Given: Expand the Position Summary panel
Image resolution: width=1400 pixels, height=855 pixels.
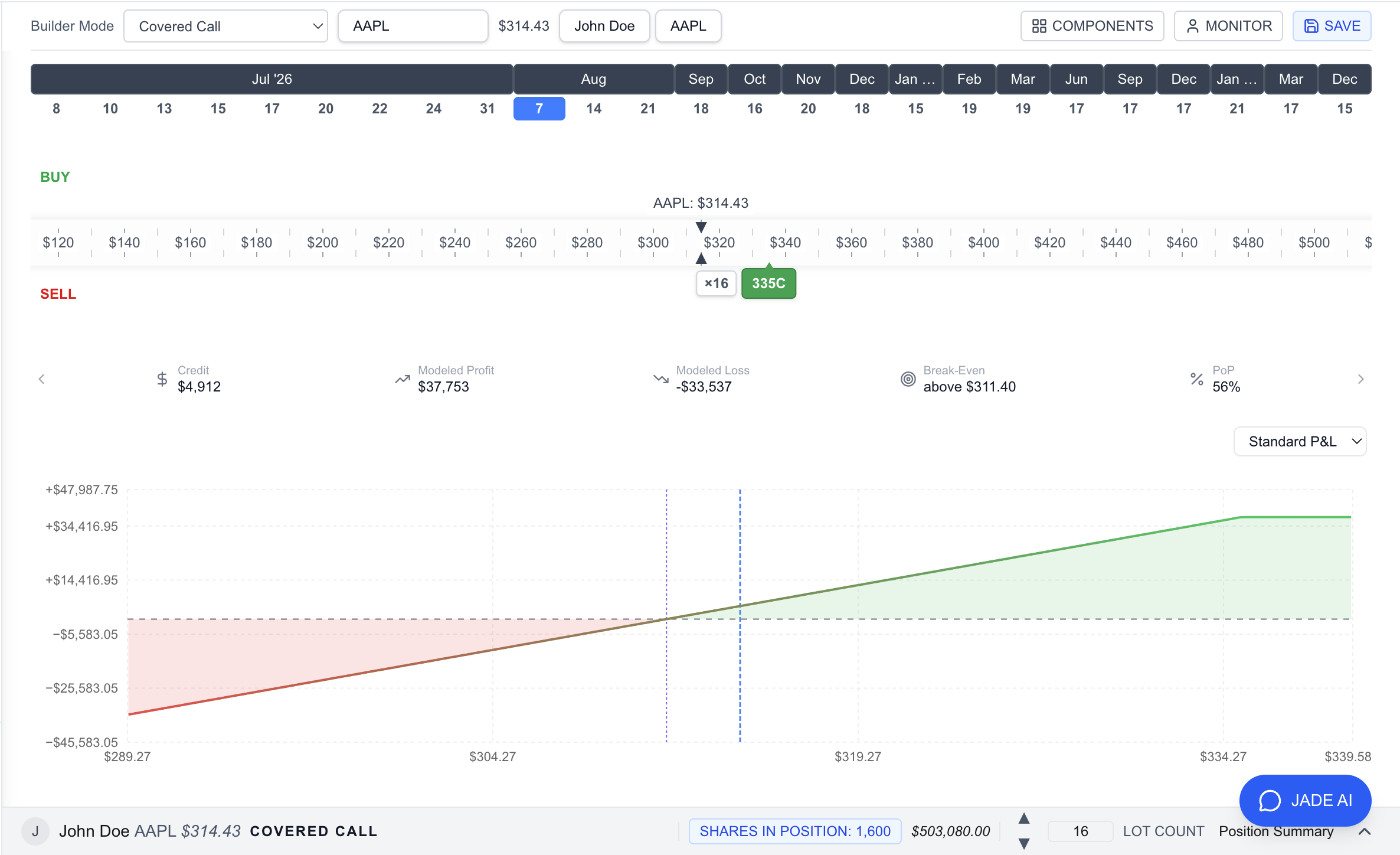Looking at the screenshot, I should pos(1364,831).
